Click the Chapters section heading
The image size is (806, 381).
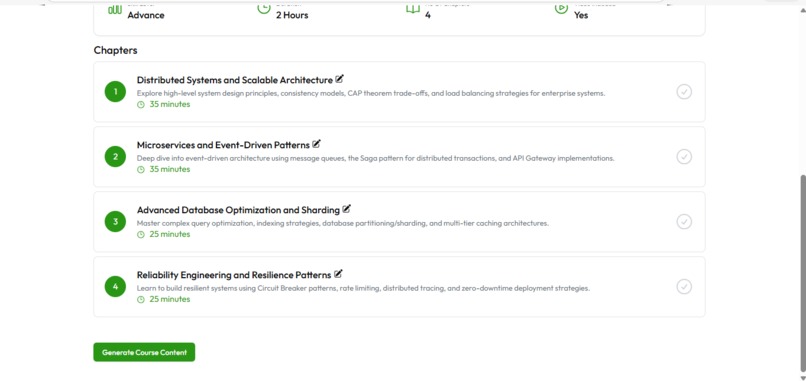(115, 50)
